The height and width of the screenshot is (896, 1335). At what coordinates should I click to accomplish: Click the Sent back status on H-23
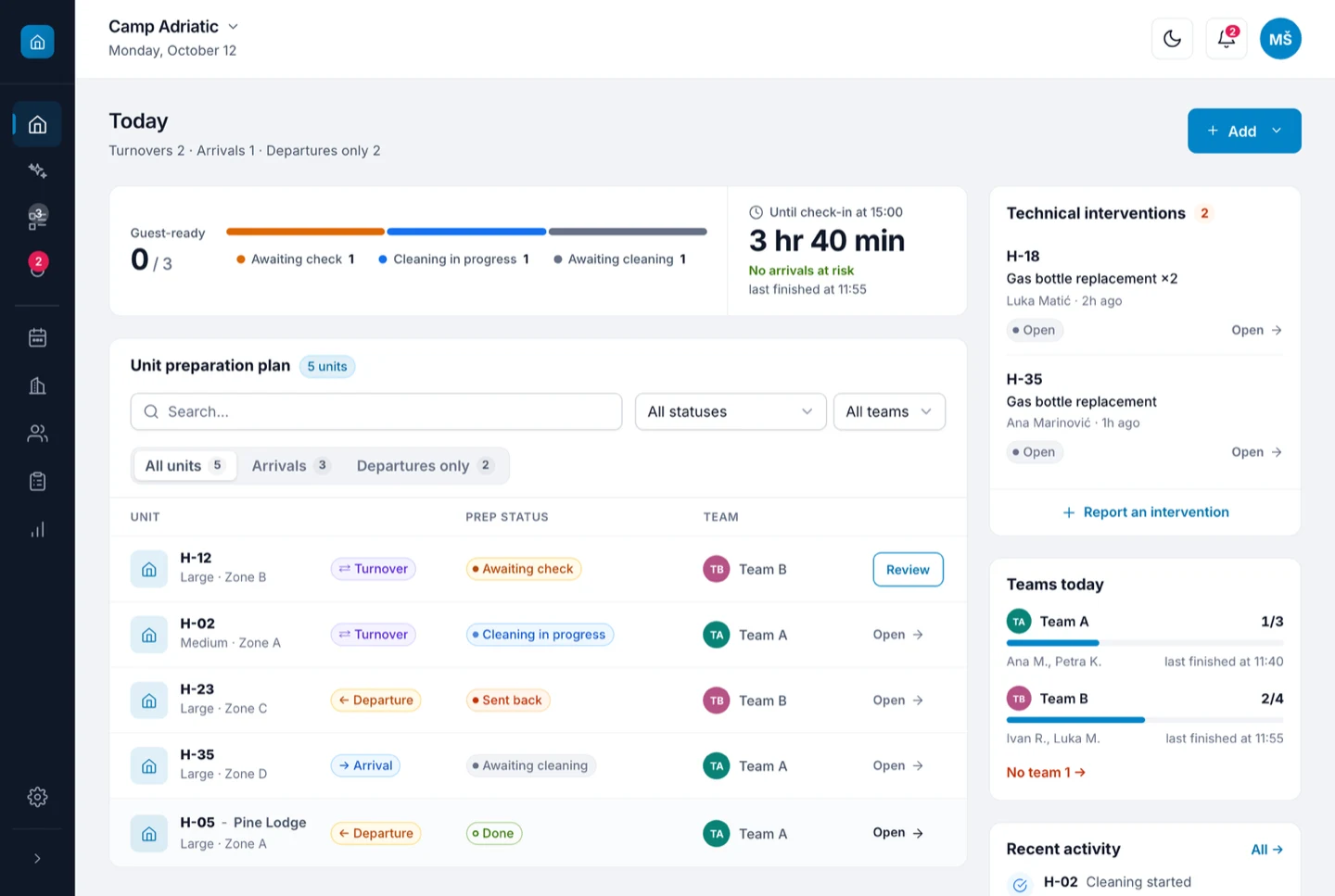(508, 700)
